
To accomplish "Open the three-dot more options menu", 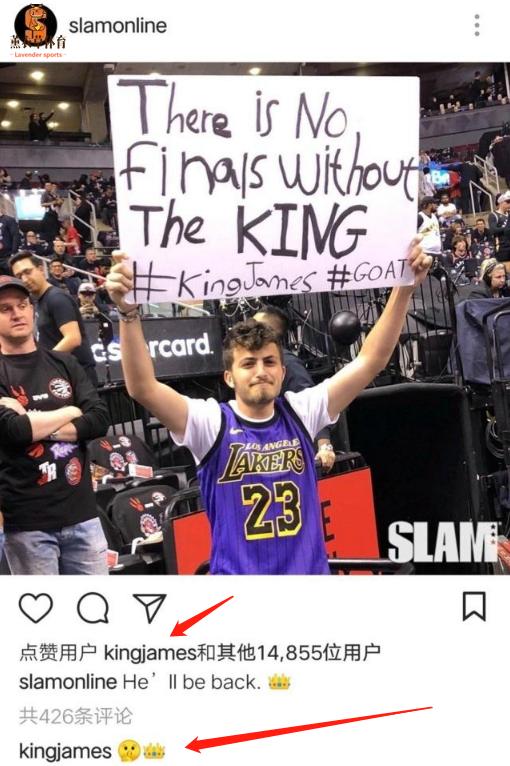I will pyautogui.click(x=477, y=25).
